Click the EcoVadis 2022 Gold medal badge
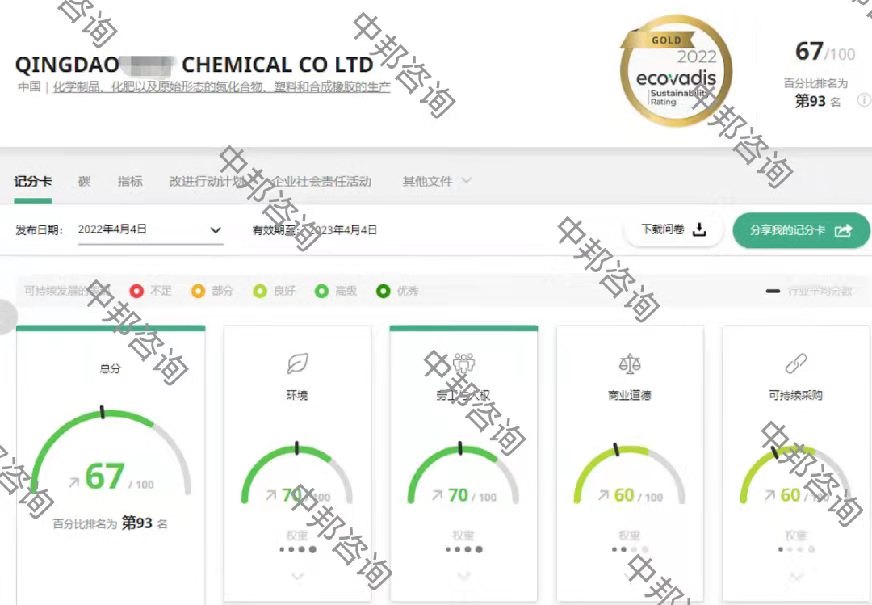 (676, 71)
